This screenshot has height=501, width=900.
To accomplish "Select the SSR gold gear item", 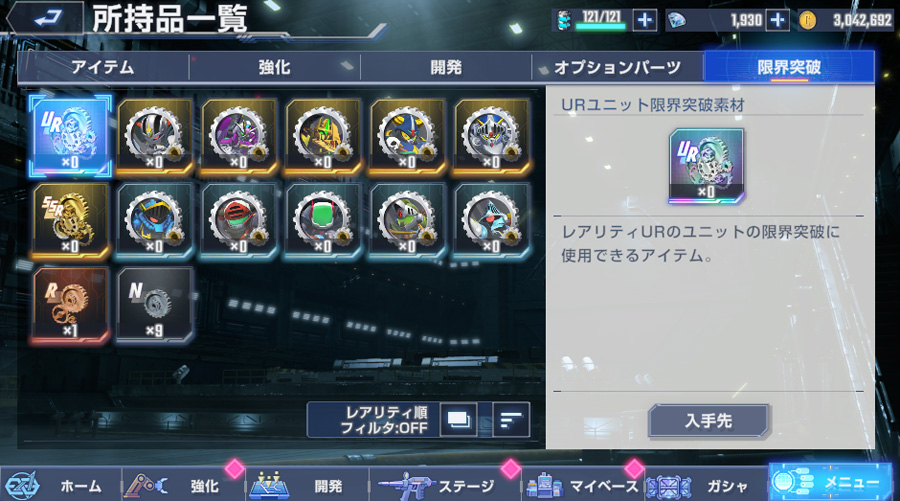I will coord(70,220).
